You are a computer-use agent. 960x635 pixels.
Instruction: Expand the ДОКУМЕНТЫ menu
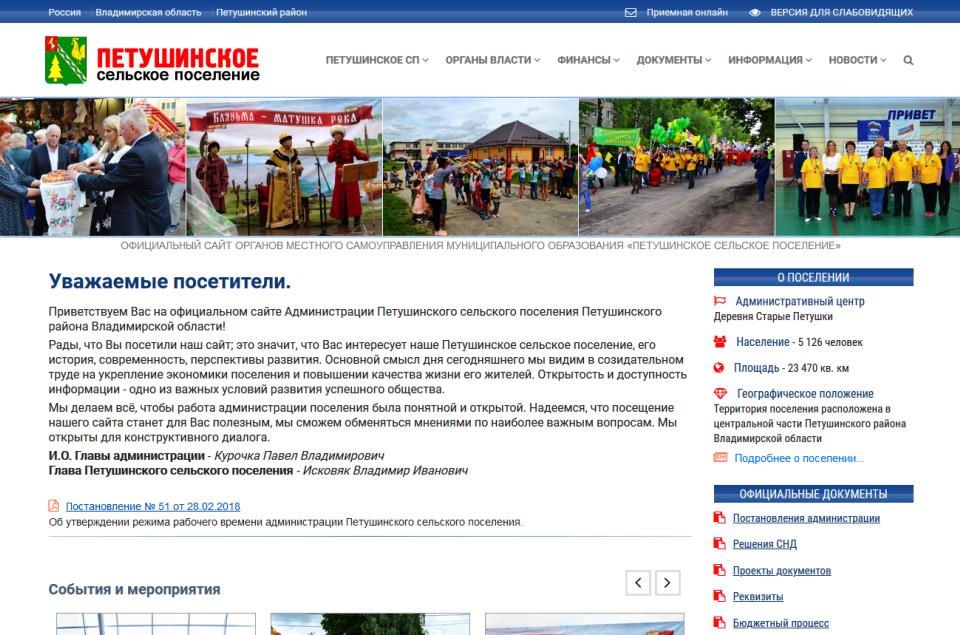coord(673,60)
